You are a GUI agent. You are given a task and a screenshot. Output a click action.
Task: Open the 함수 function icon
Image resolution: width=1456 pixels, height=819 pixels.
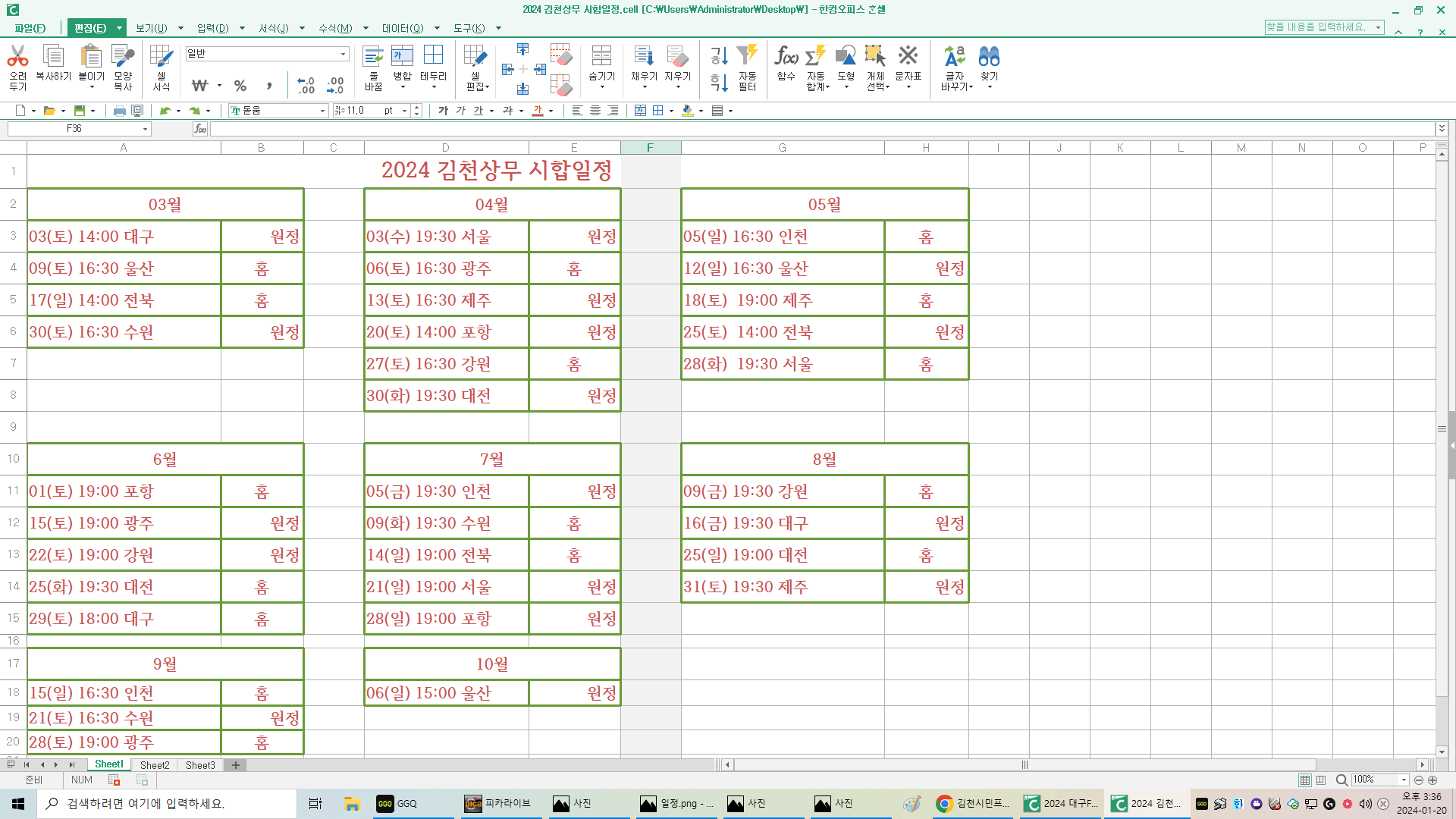click(786, 57)
